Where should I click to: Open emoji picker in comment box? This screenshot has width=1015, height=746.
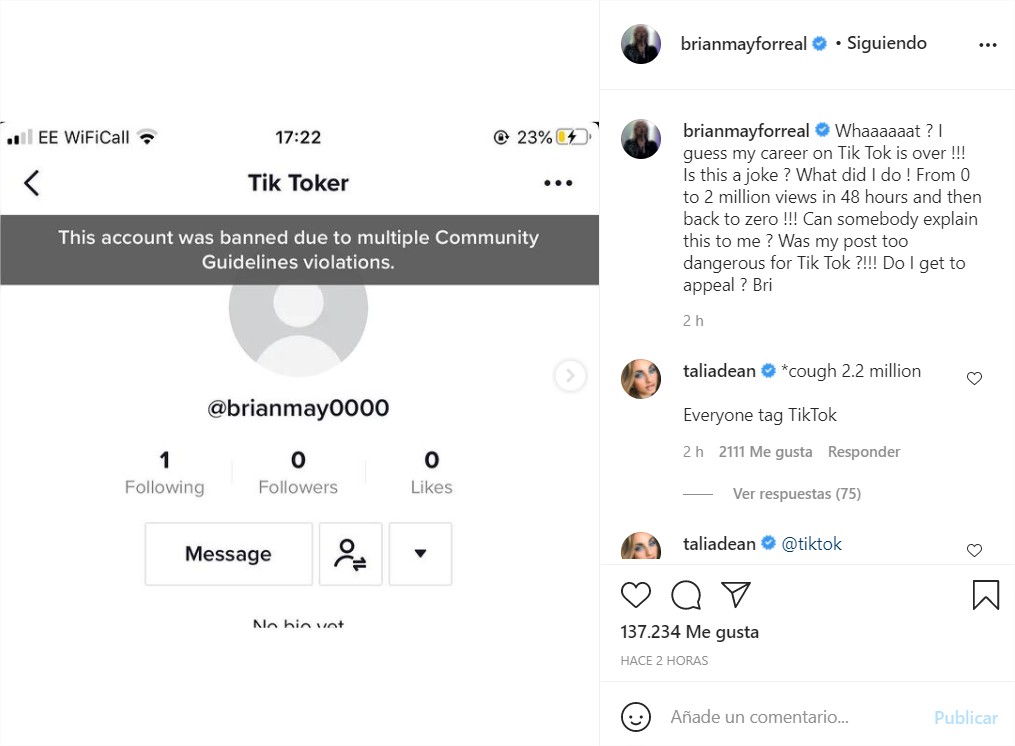(636, 717)
